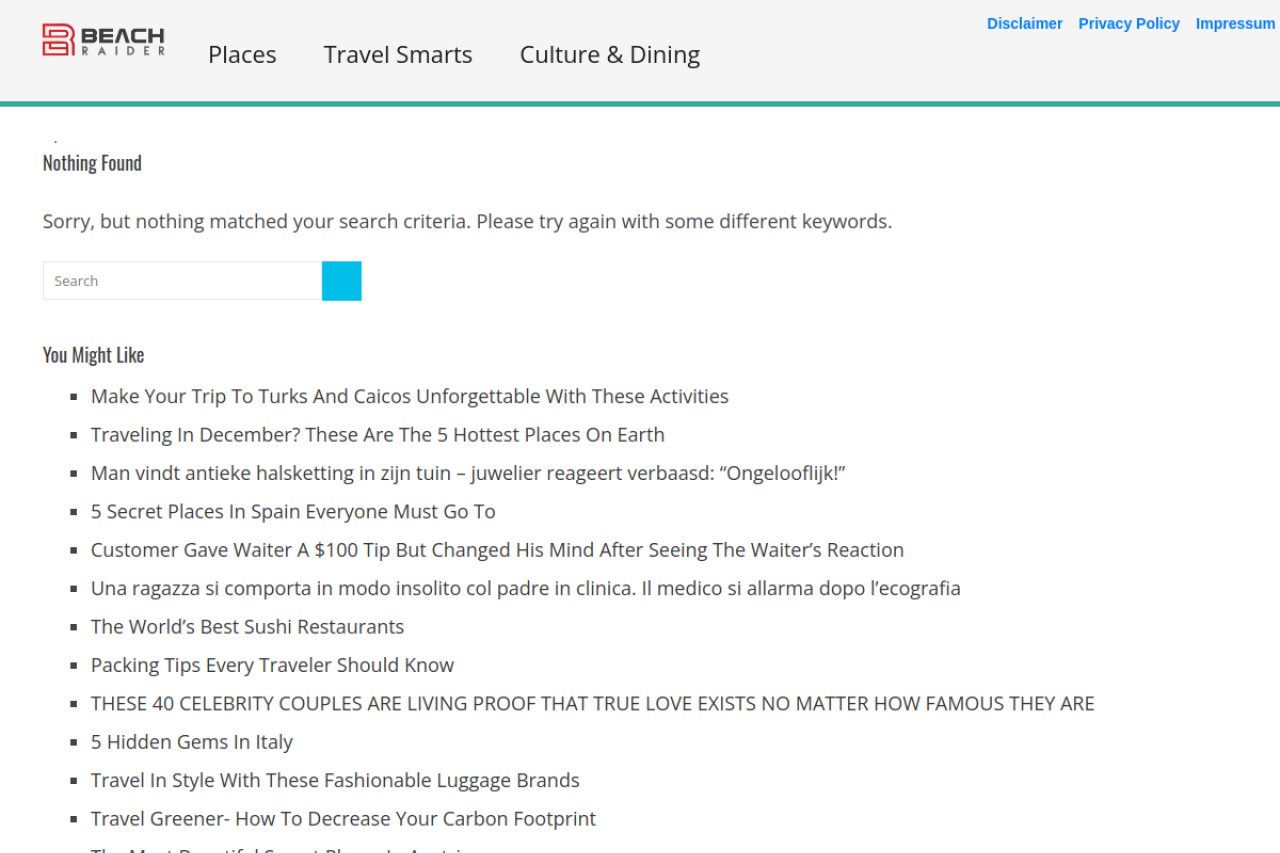This screenshot has height=853, width=1280.
Task: View 5 Secret Places In Spain
Action: click(x=293, y=512)
